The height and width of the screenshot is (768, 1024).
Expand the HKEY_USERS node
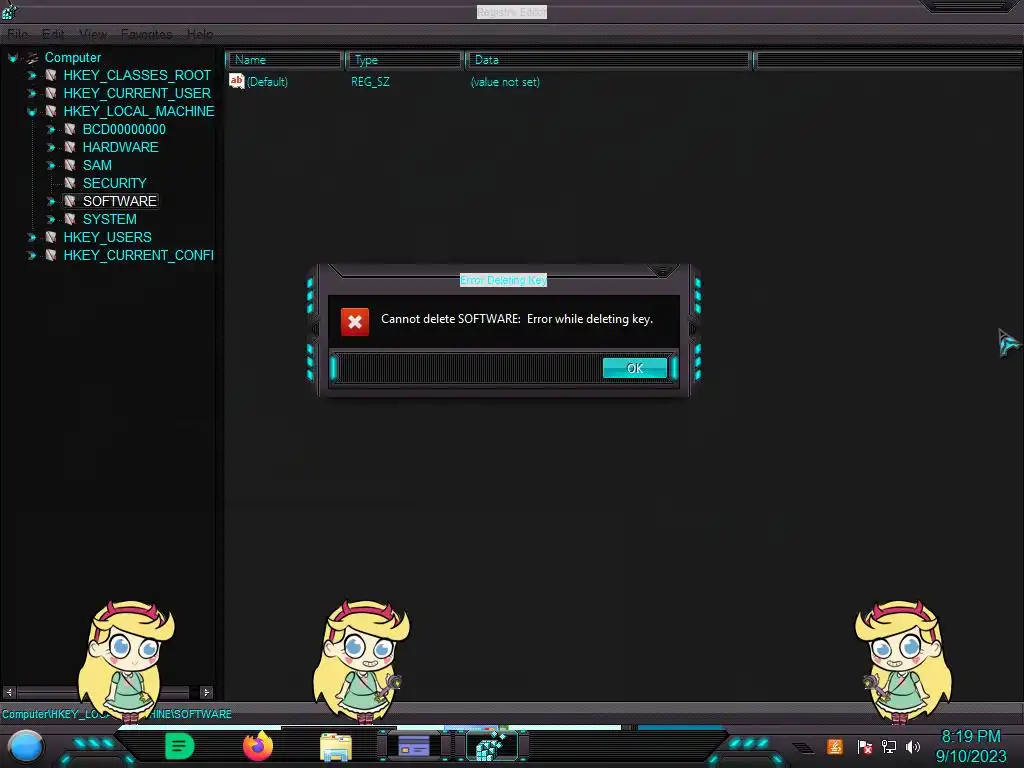31,237
